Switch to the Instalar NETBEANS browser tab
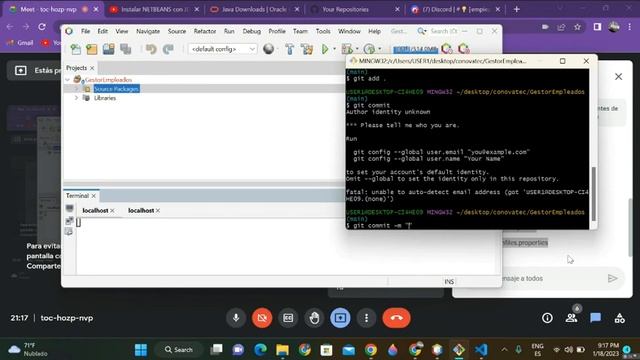 154,9
